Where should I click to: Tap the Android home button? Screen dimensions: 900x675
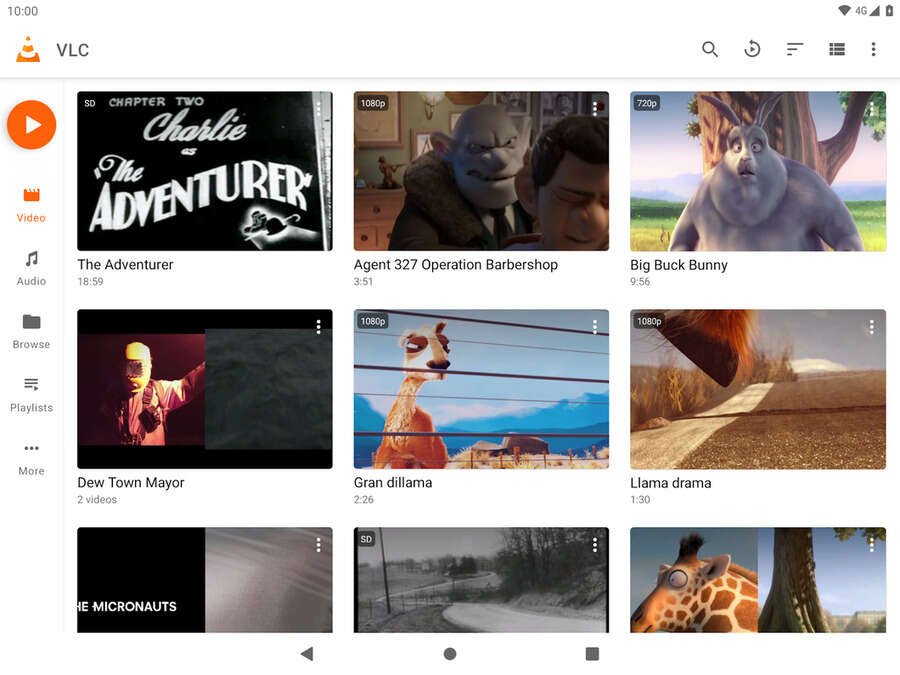click(x=449, y=654)
